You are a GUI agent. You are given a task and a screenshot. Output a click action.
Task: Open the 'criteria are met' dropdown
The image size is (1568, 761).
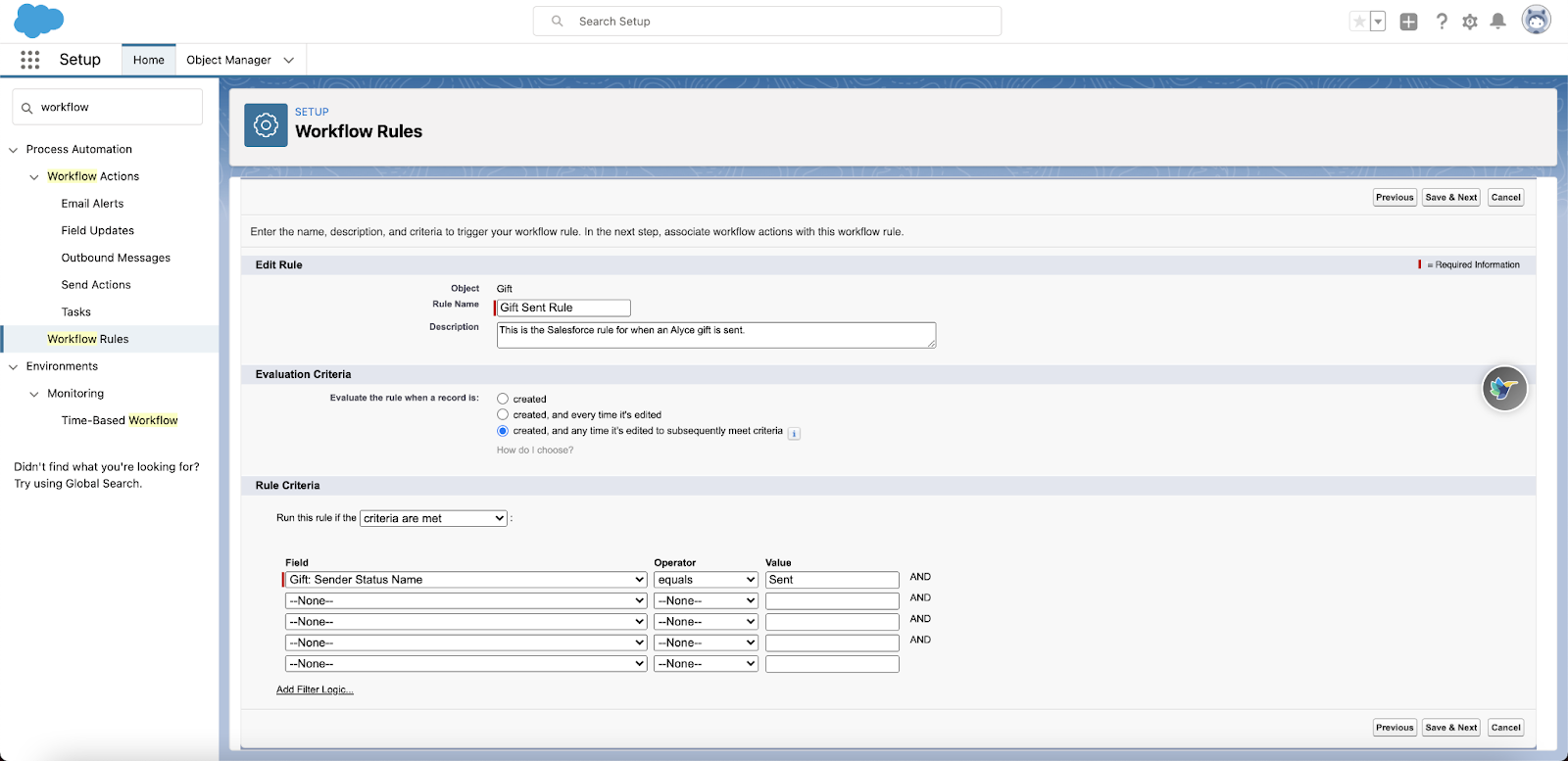pyautogui.click(x=433, y=518)
